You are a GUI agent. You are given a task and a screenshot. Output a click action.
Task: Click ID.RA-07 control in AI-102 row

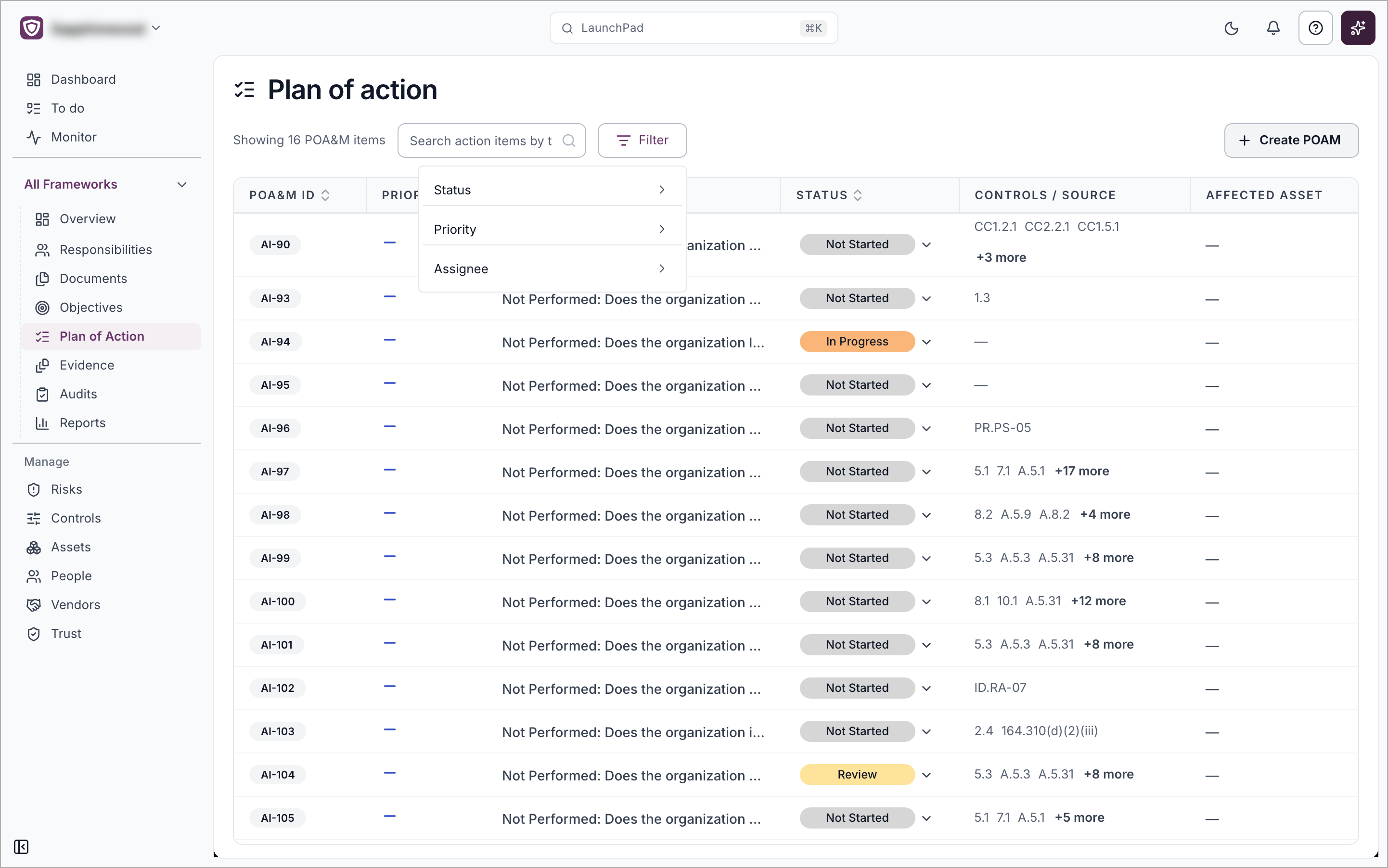coord(1000,687)
